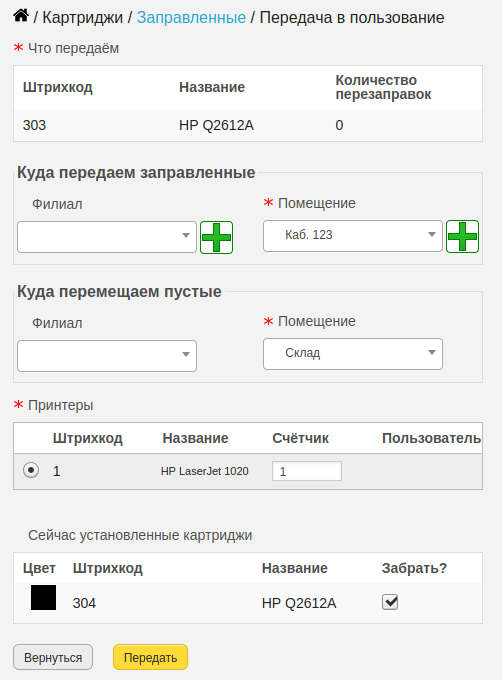
Task: Go to Заправленные breadcrumb link
Action: [191, 18]
